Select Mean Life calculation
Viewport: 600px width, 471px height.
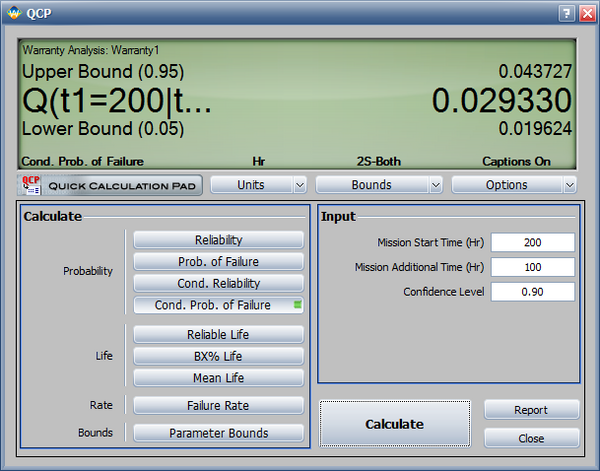[x=218, y=378]
